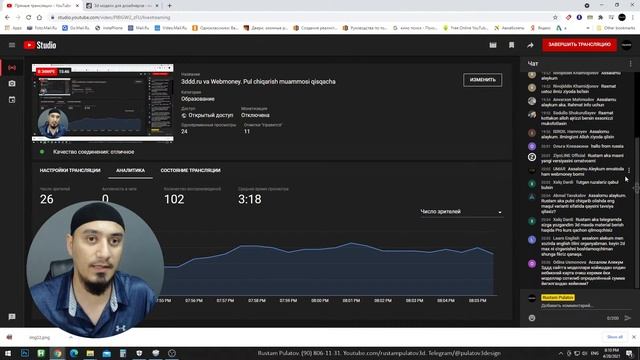
Task: Open three-dot menu on UMAR chat message
Action: point(629,170)
